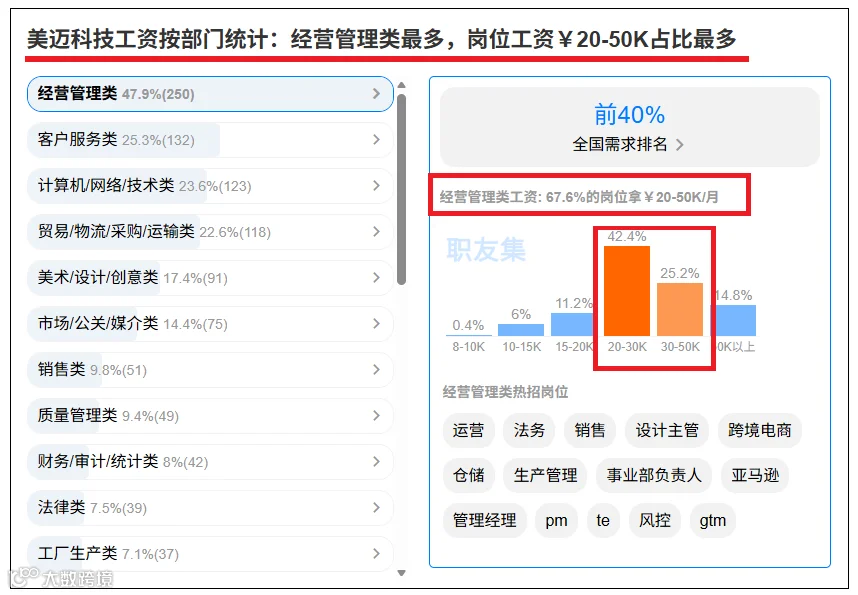
Task: Click the 前40% ranking card
Action: click(x=630, y=127)
